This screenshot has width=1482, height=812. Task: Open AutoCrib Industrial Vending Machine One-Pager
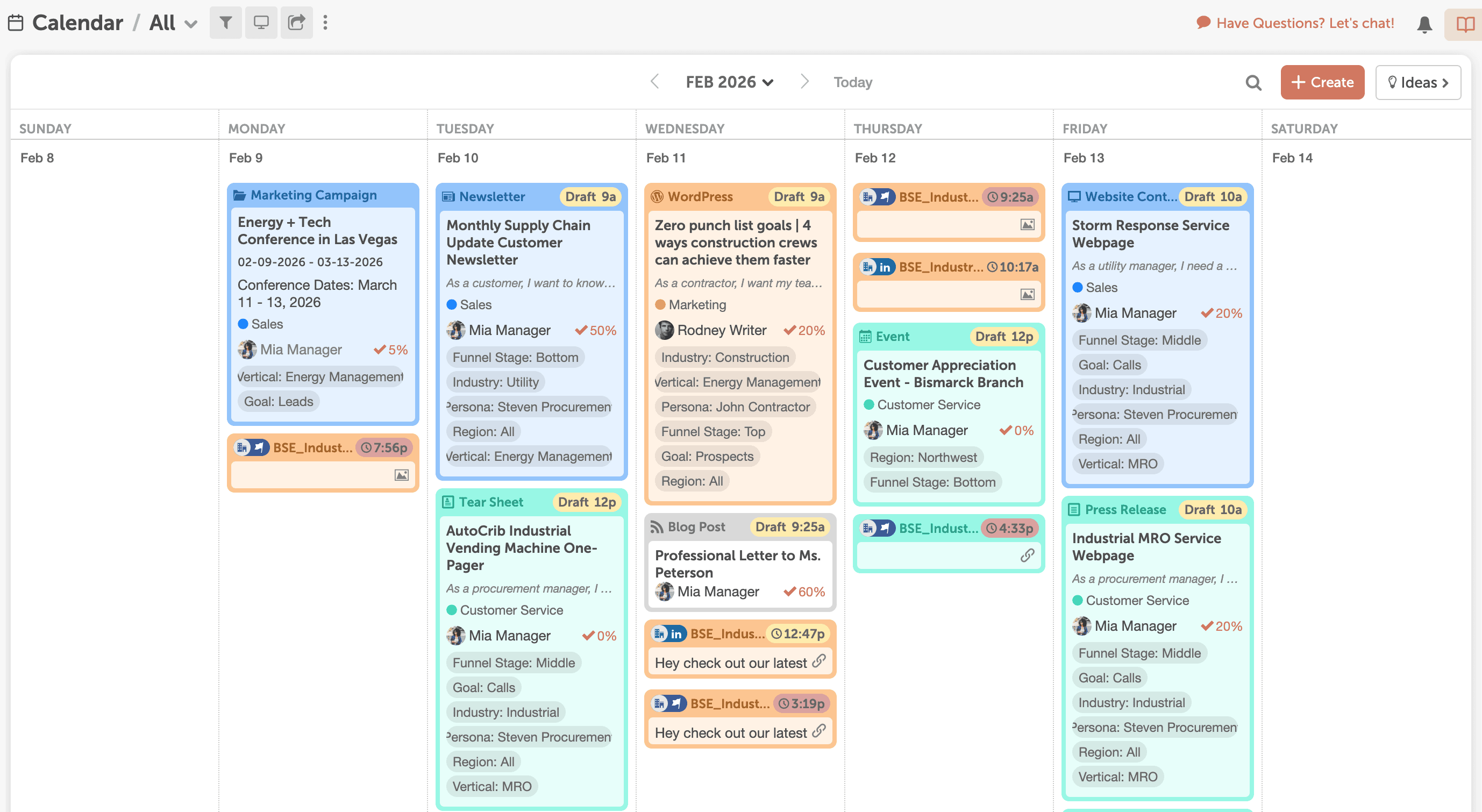click(x=521, y=548)
